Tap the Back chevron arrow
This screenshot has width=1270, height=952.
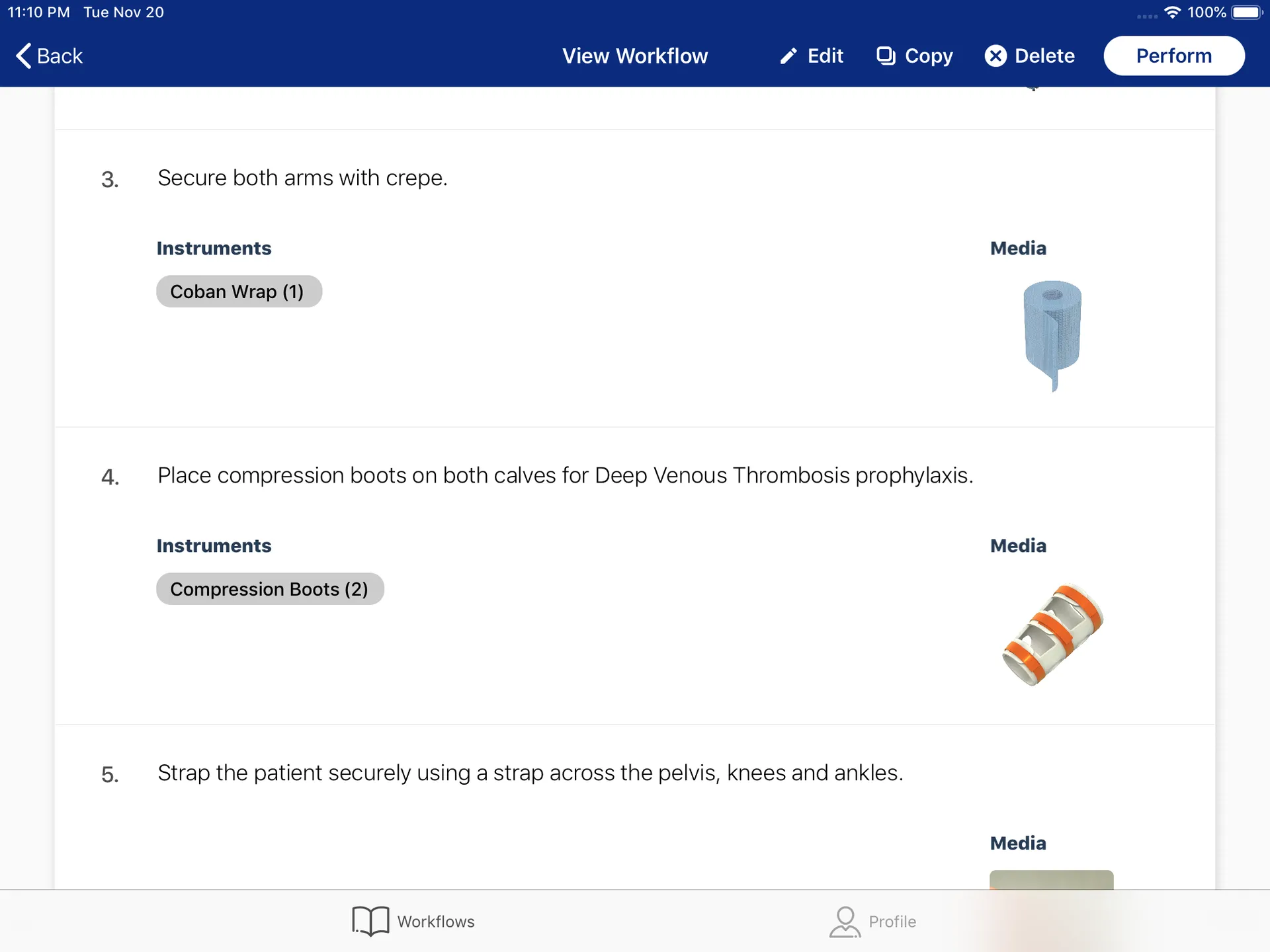pos(24,56)
